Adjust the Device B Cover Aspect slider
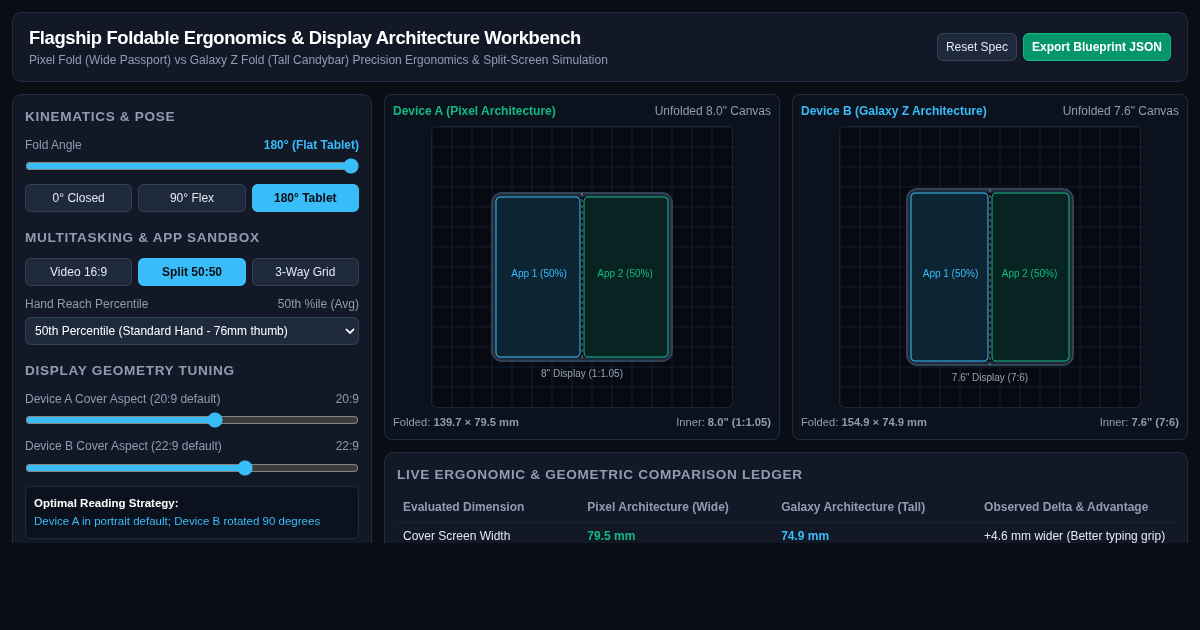 tap(192, 468)
